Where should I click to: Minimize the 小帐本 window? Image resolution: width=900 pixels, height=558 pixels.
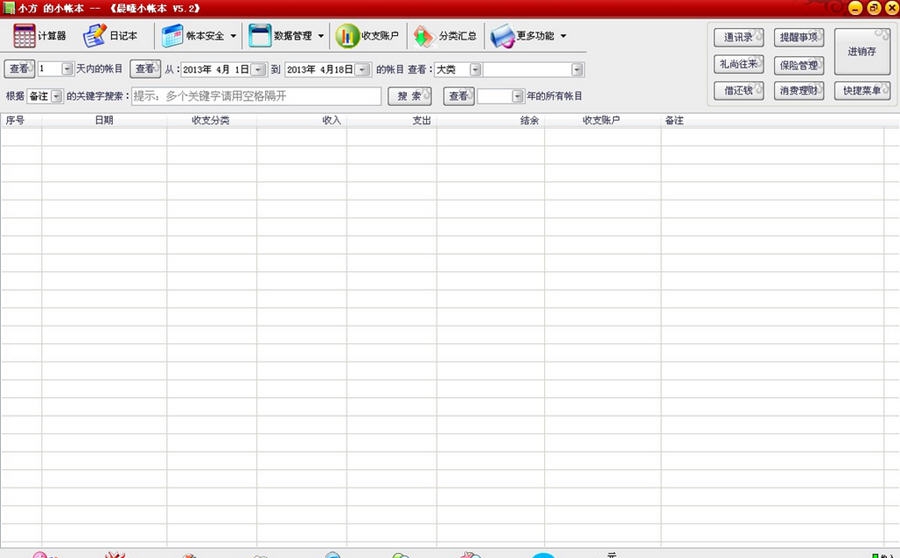click(x=855, y=8)
